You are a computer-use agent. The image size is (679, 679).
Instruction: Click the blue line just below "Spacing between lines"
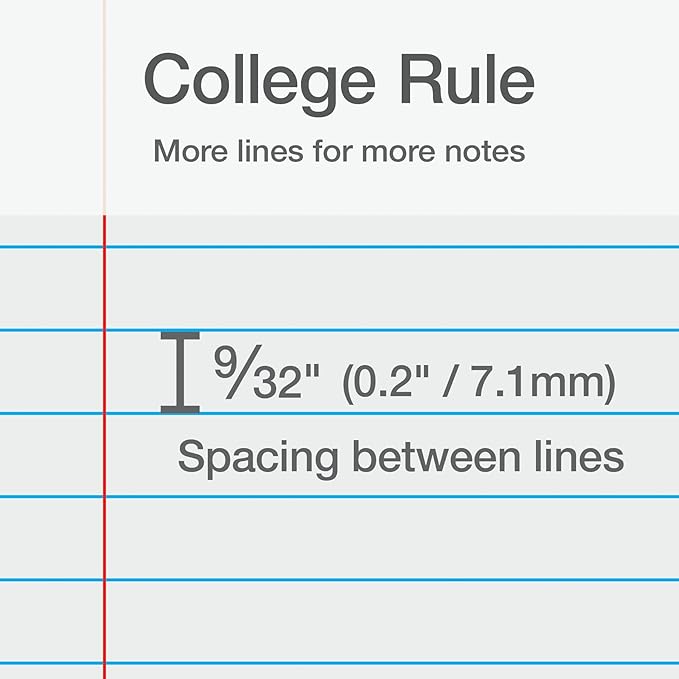(400, 496)
